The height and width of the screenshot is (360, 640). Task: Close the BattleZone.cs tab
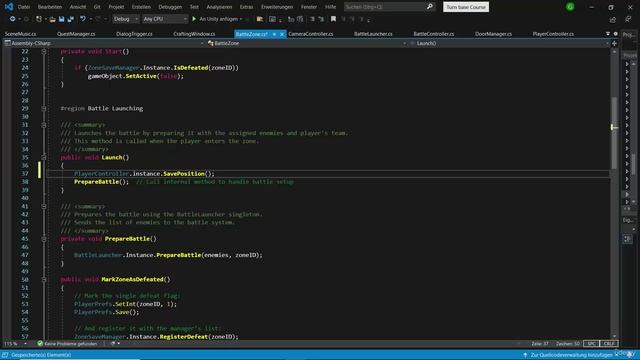click(x=282, y=34)
